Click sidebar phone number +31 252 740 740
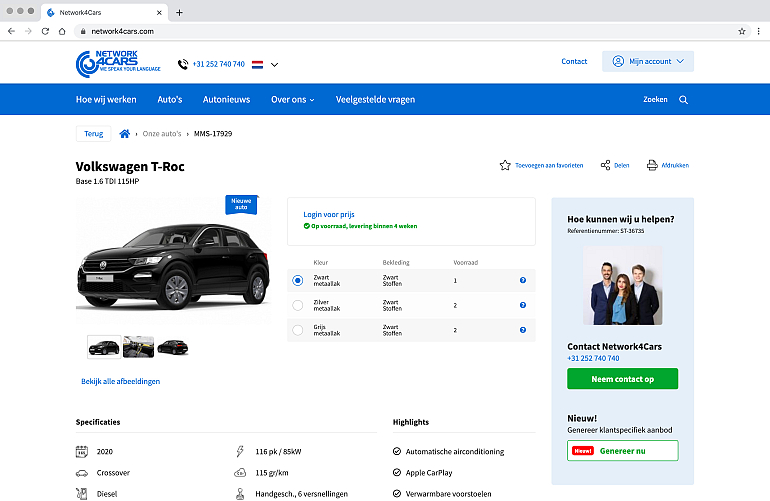 click(593, 358)
